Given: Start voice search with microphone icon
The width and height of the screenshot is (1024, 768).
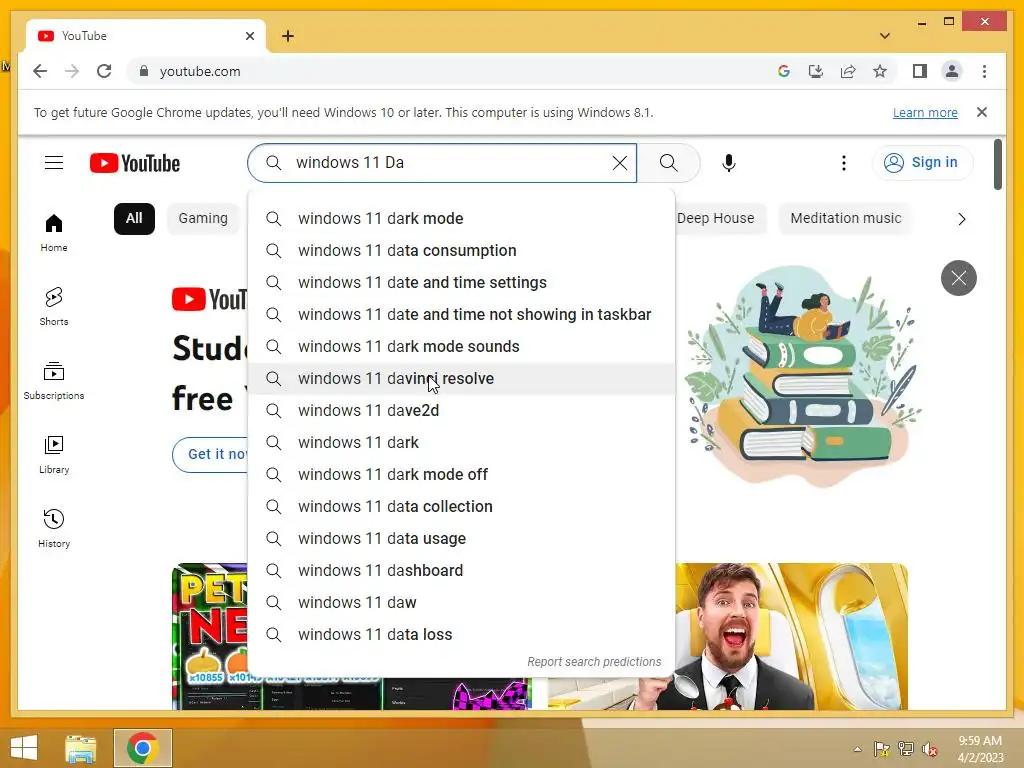Looking at the screenshot, I should click(729, 163).
